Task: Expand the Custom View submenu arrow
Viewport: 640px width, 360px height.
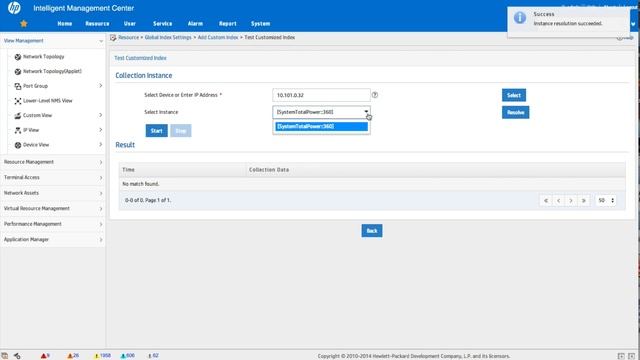Action: click(x=100, y=115)
